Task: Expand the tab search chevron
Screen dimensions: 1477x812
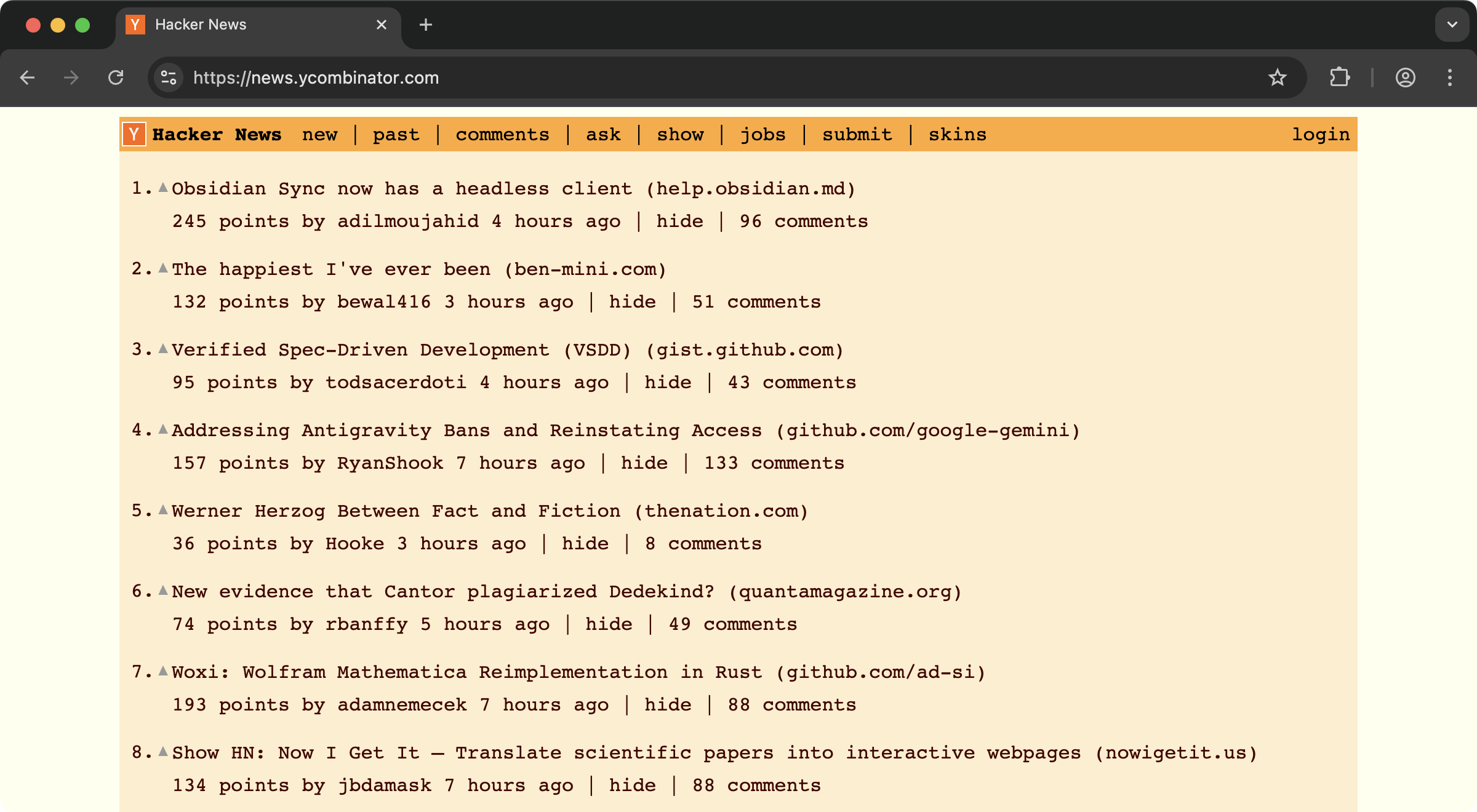Action: click(1452, 25)
